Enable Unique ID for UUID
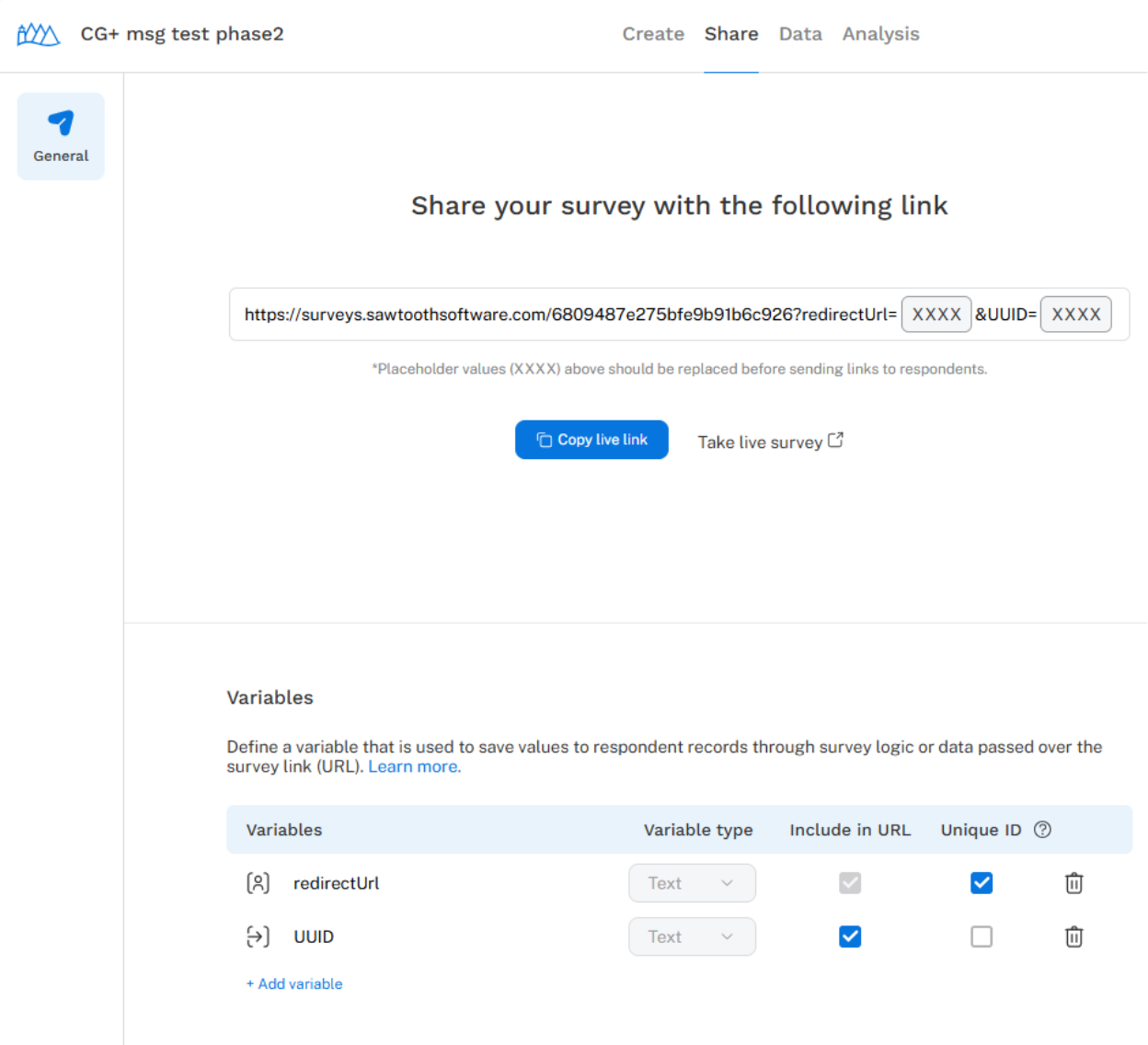This screenshot has height=1045, width=1148. coord(981,936)
